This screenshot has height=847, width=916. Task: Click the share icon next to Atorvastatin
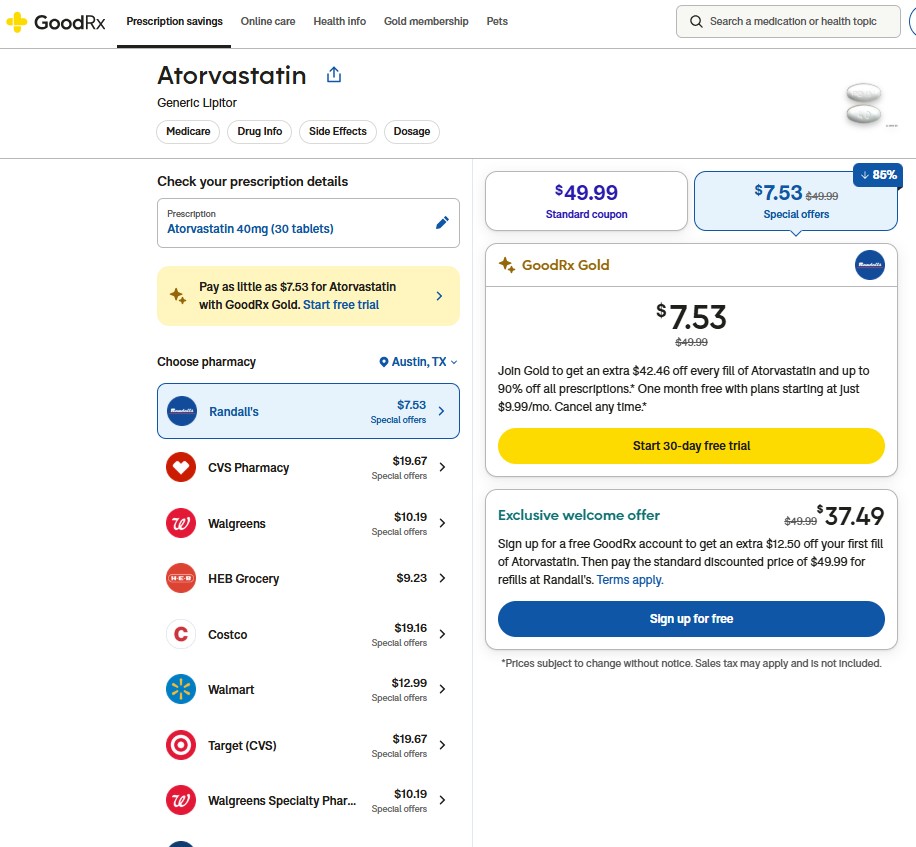[333, 74]
